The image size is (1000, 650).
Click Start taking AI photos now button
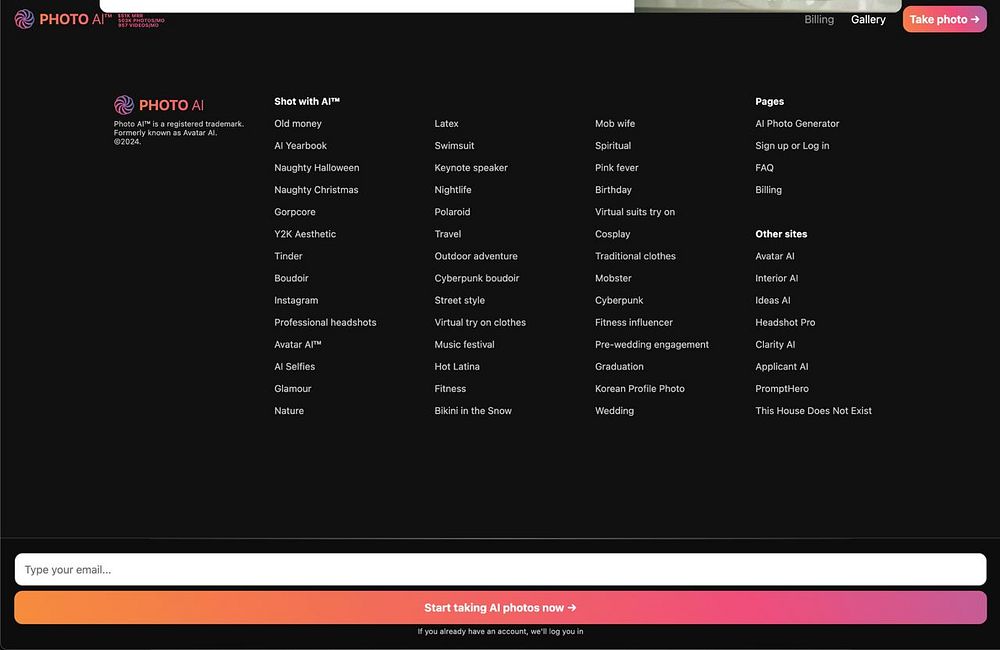500,607
